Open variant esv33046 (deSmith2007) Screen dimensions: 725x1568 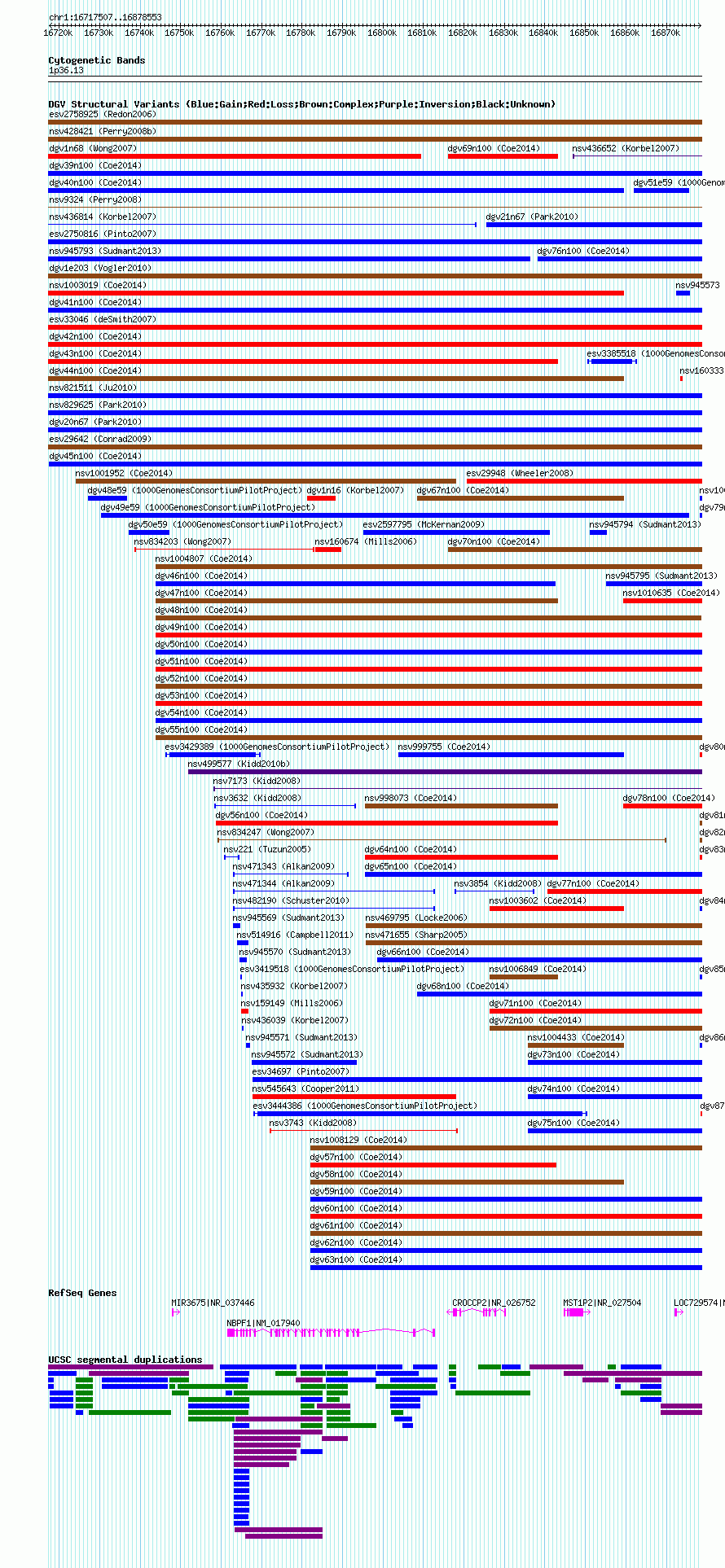click(103, 319)
